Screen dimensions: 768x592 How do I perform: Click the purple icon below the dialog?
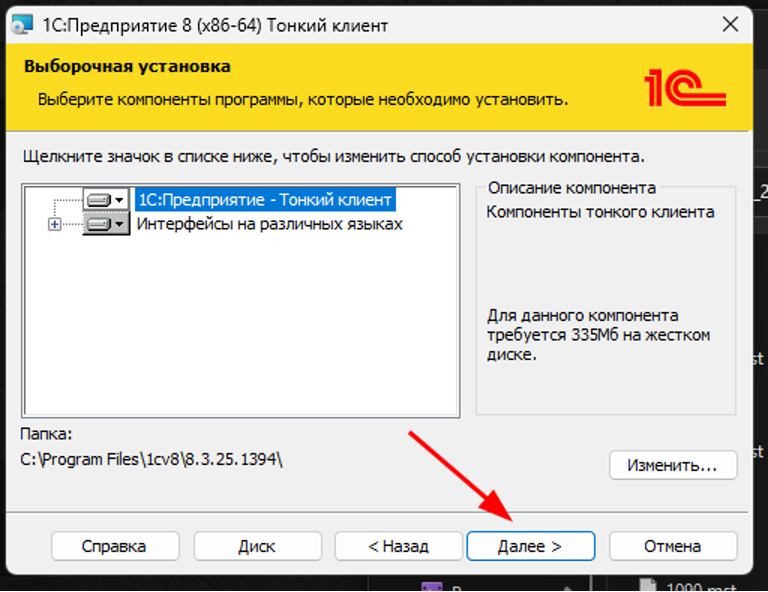[432, 587]
